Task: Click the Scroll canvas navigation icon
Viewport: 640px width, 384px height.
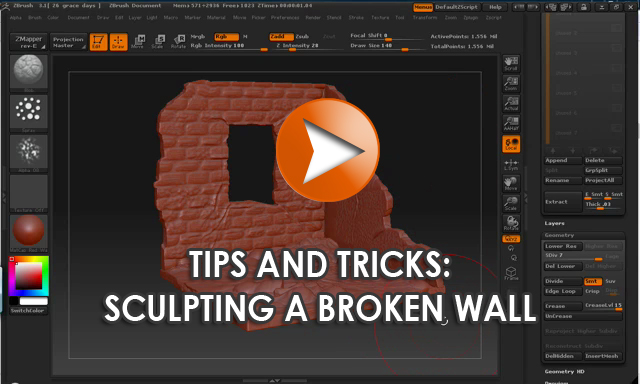Action: [x=511, y=64]
